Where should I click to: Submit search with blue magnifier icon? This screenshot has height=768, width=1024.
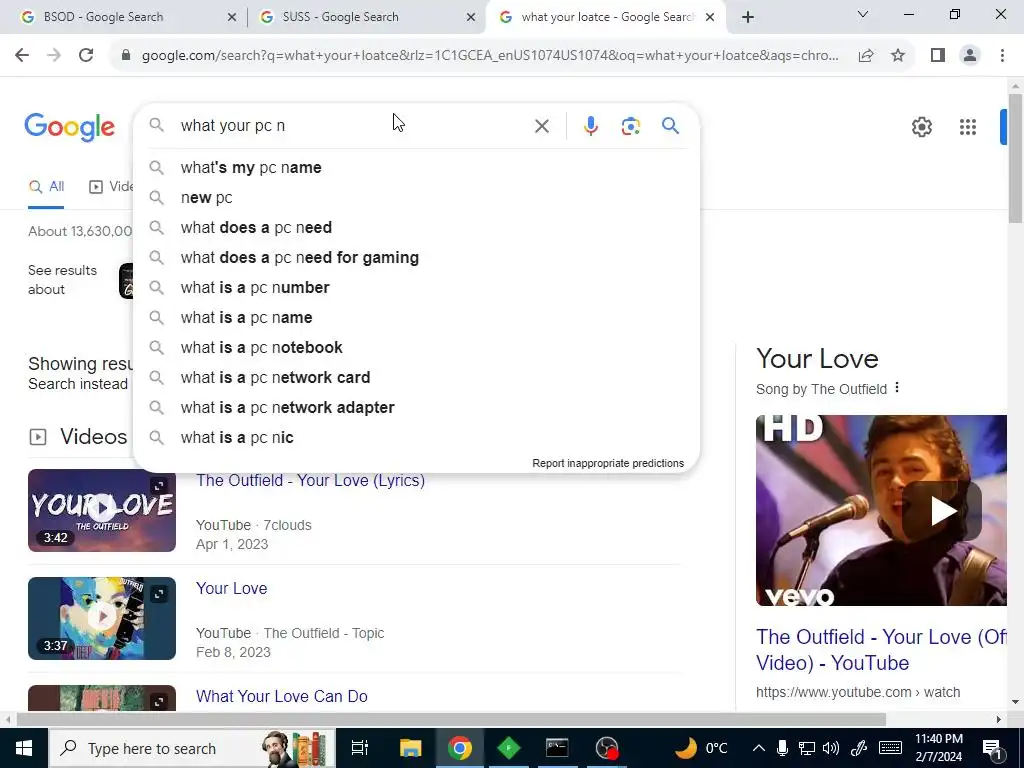(670, 125)
